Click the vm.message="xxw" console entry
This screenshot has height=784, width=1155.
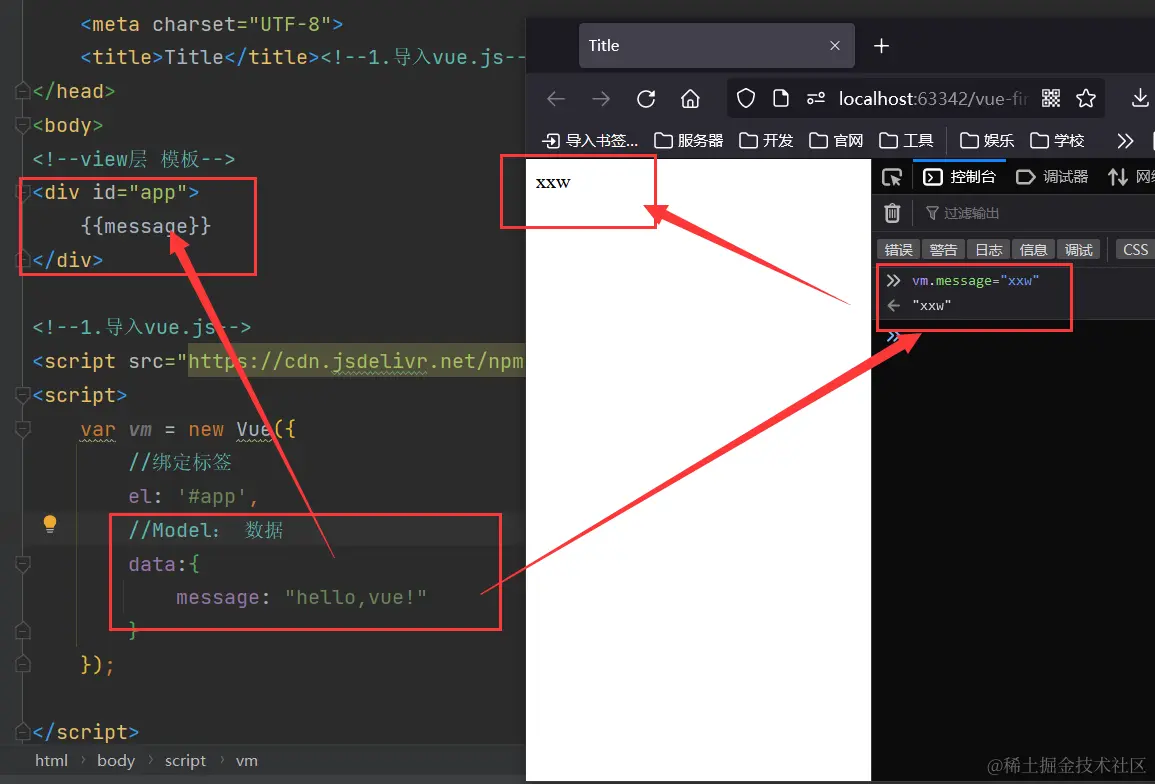tap(975, 281)
